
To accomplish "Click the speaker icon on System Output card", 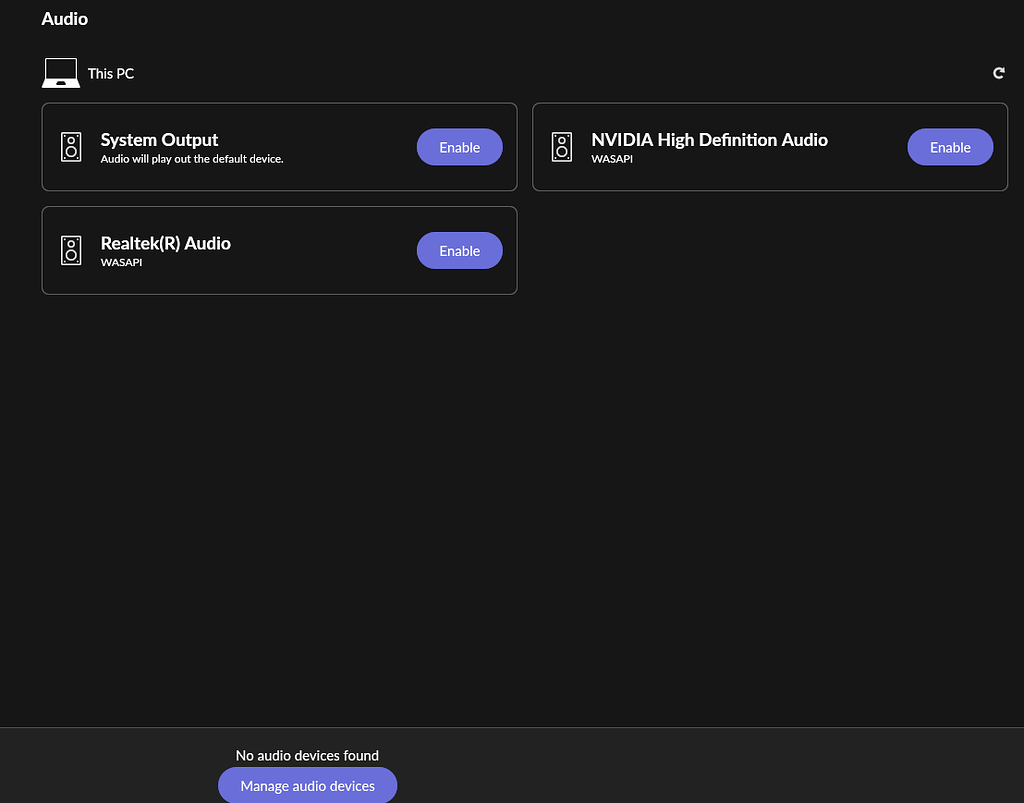I will click(x=71, y=146).
